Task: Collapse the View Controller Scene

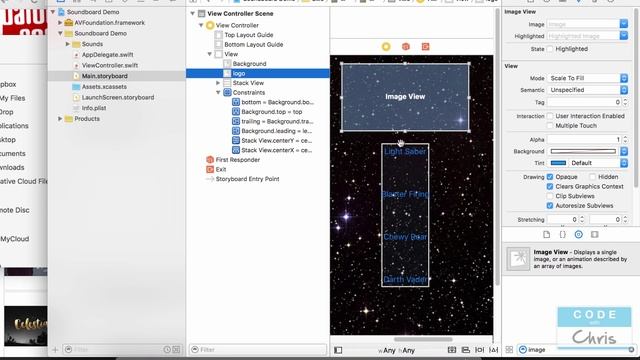Action: point(192,13)
